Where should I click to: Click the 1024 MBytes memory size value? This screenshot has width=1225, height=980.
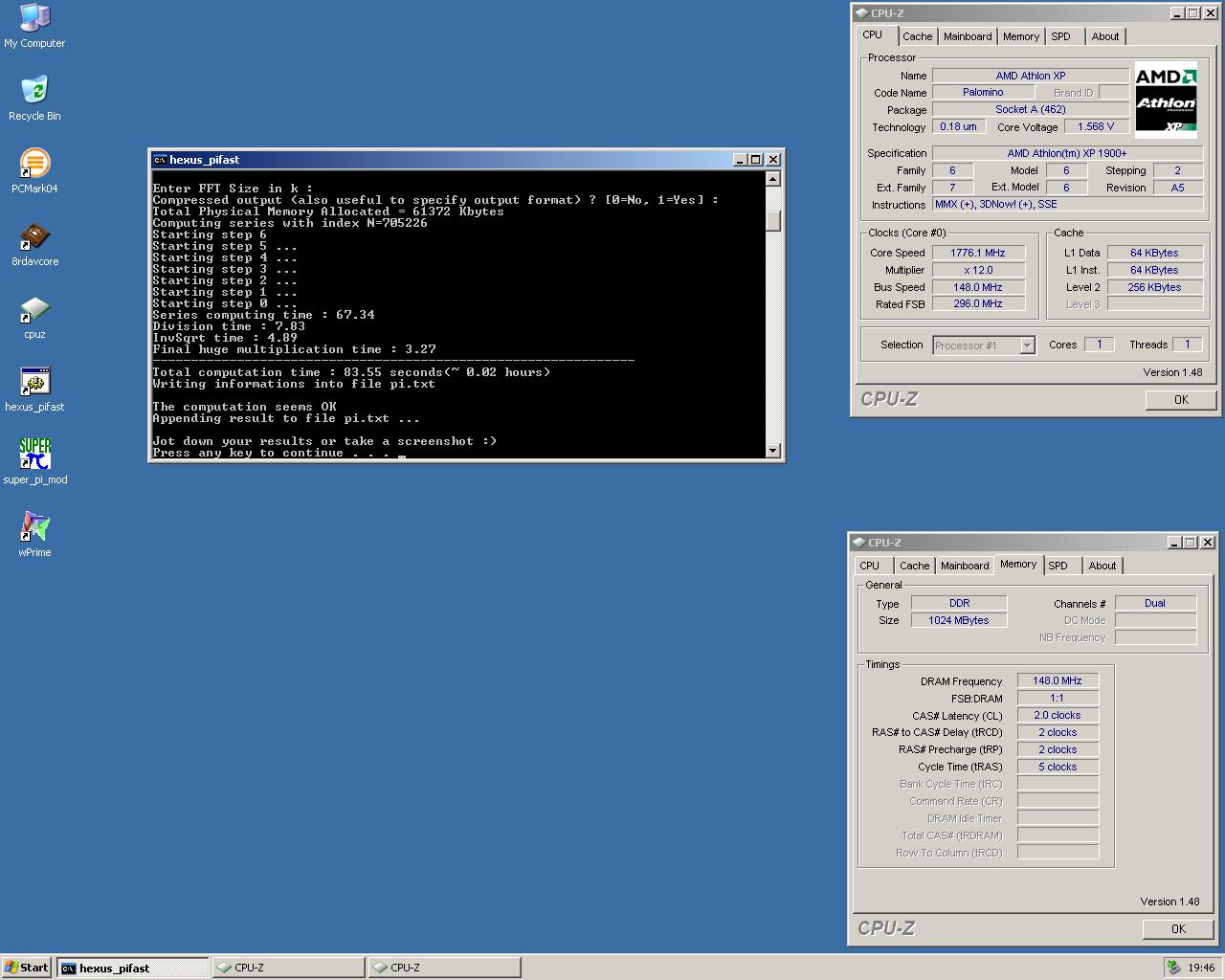959,620
